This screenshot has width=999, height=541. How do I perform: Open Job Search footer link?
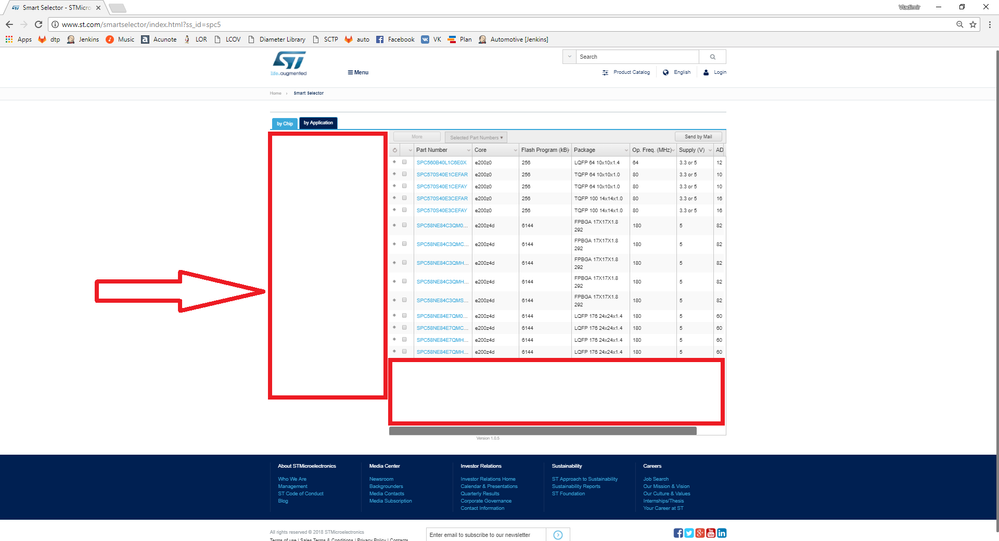(656, 479)
